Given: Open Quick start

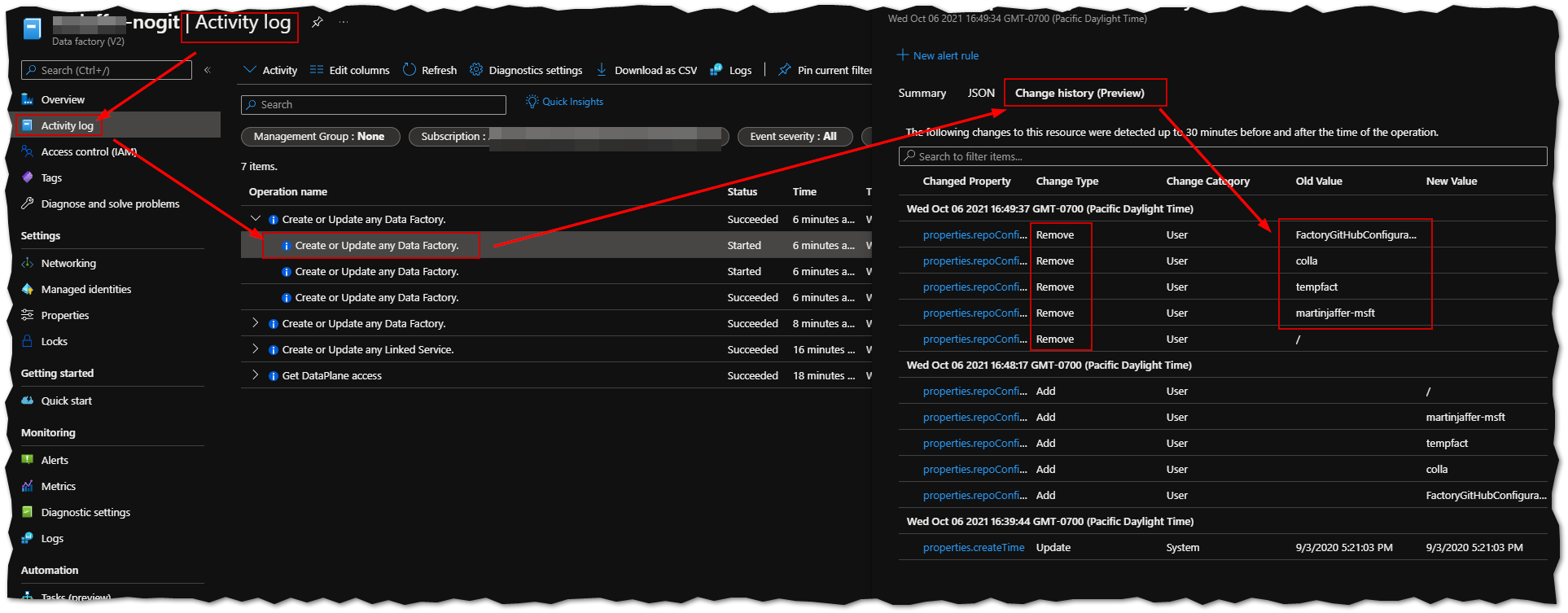Looking at the screenshot, I should tap(66, 401).
